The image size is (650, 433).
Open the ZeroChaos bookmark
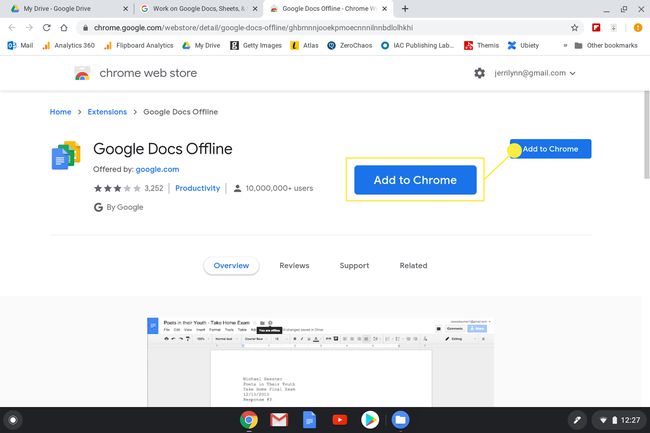(x=349, y=46)
